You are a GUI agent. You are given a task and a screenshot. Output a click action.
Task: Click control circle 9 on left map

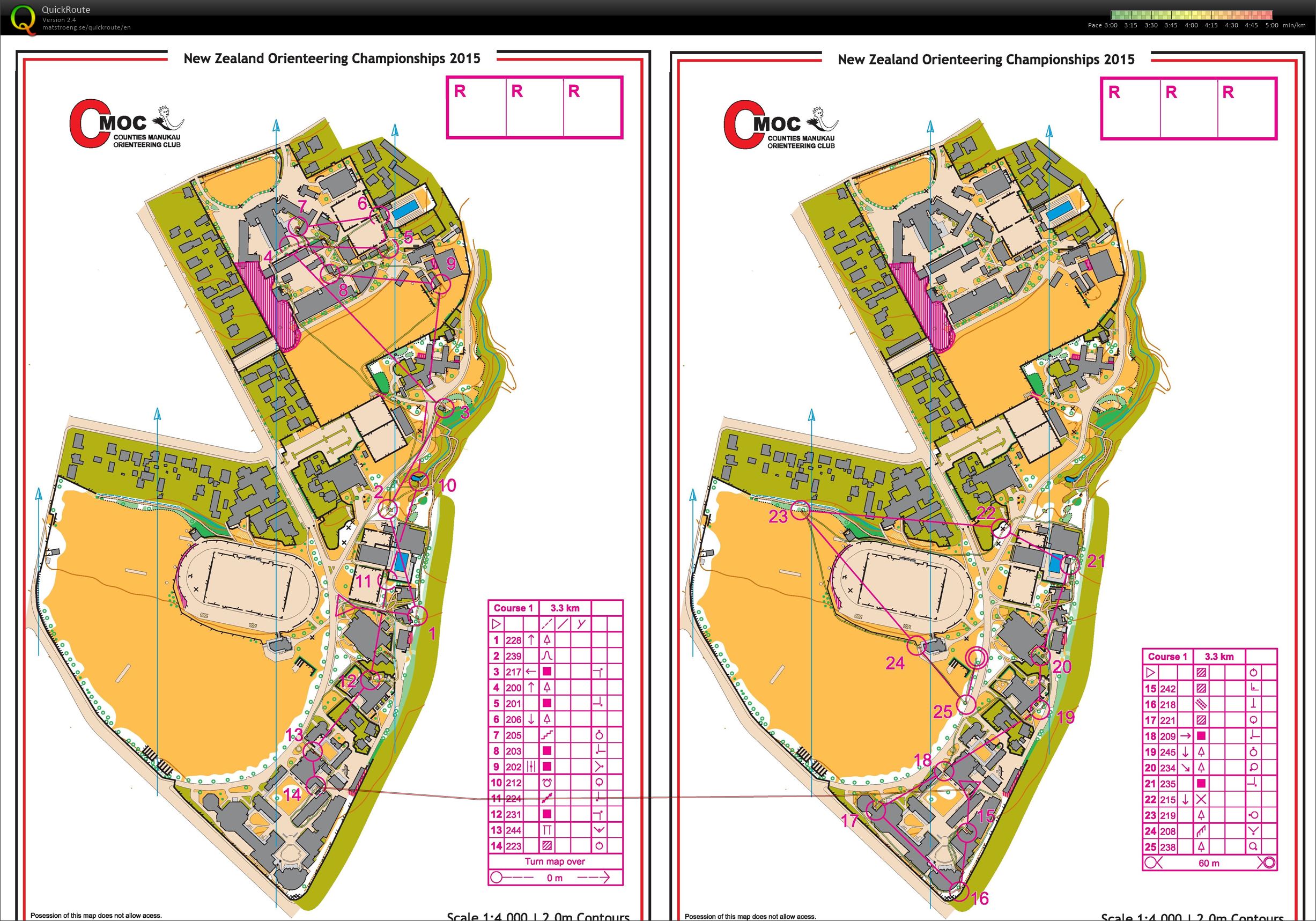(x=441, y=283)
